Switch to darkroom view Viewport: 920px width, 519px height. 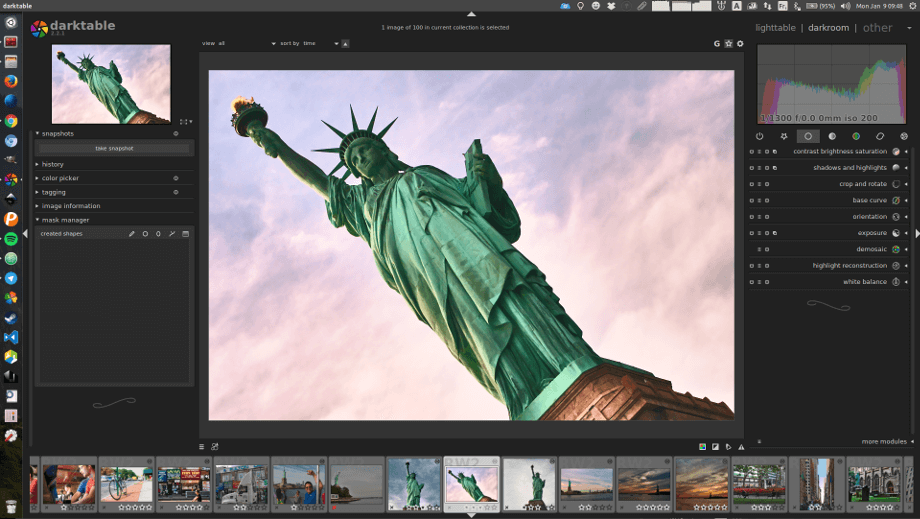[828, 28]
